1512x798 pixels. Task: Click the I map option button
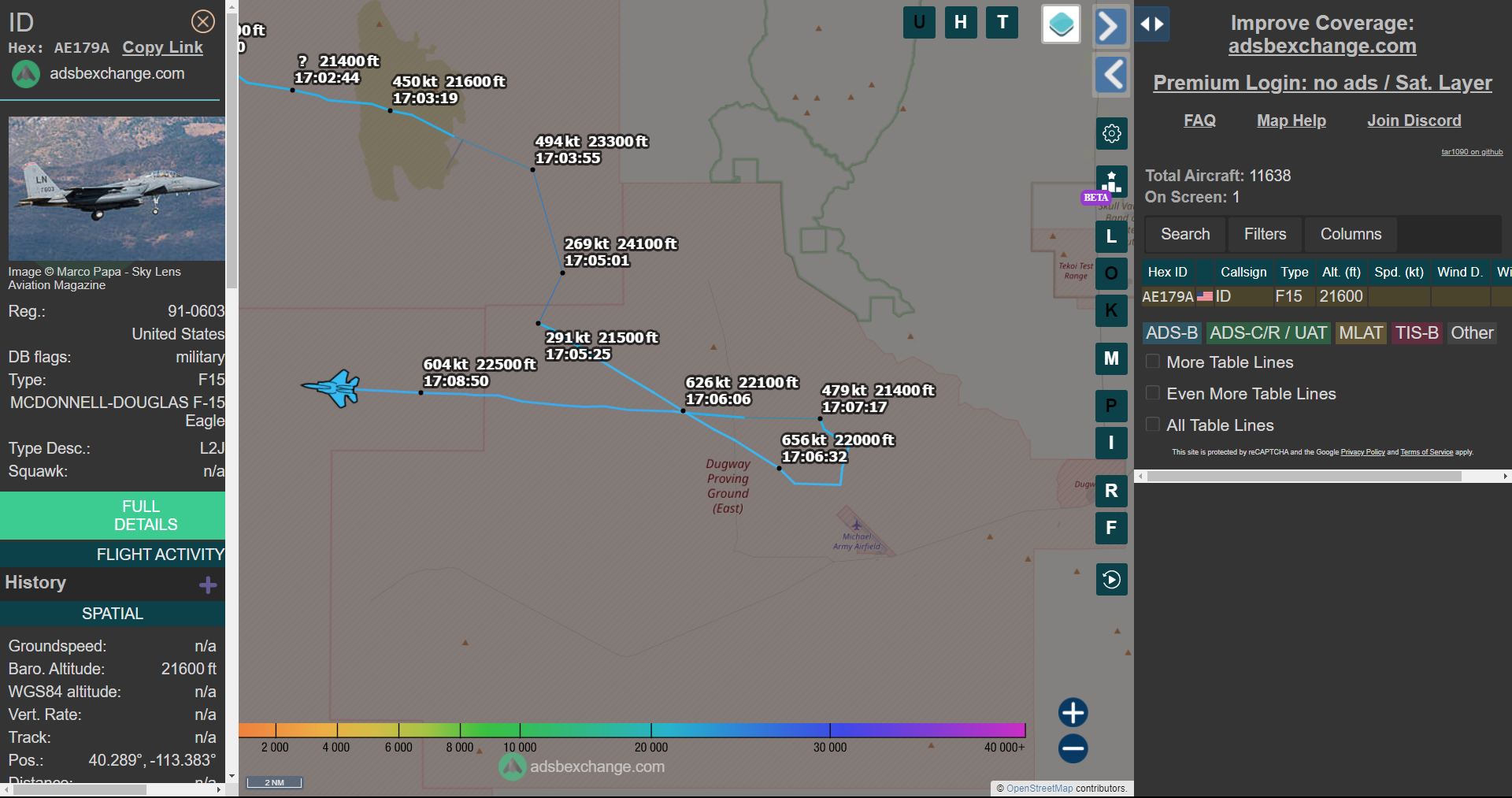(1111, 443)
